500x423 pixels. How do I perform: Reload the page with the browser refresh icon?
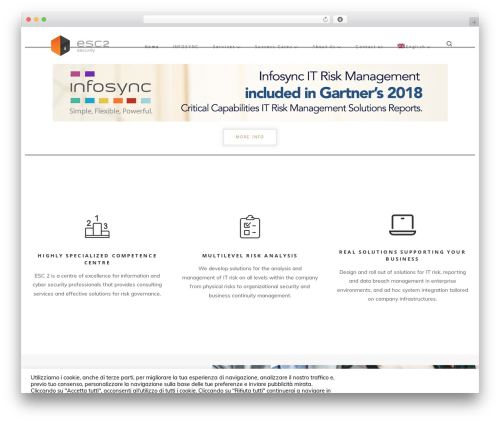click(x=325, y=19)
